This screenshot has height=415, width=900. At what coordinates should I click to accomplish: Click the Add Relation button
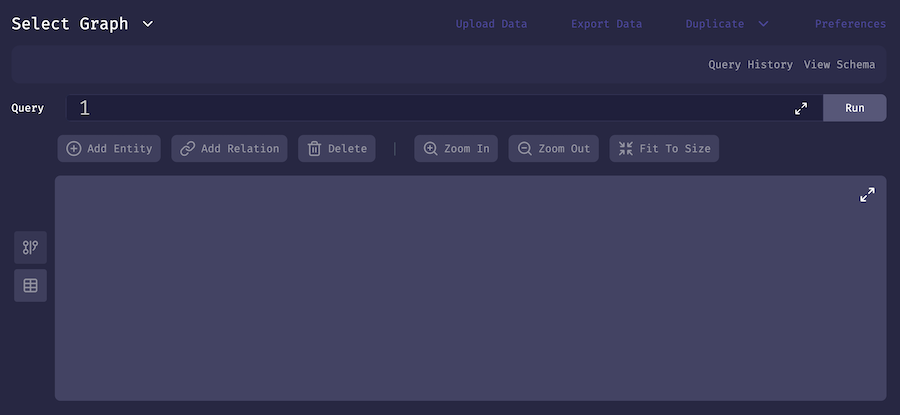[x=229, y=149]
